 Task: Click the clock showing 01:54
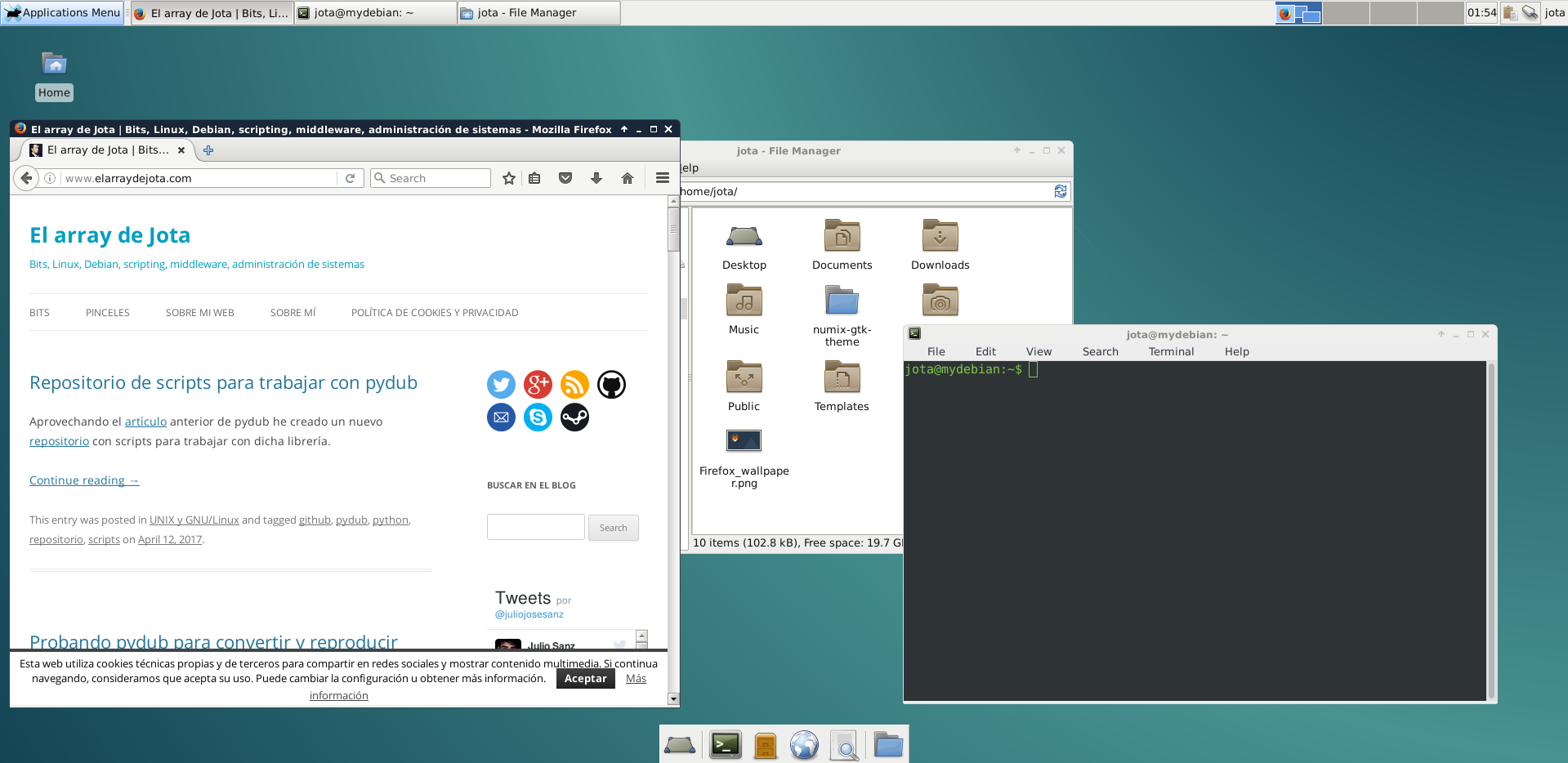click(1481, 12)
